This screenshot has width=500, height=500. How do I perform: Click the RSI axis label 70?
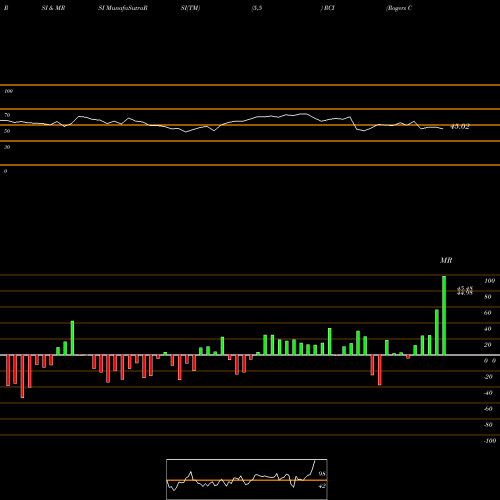coord(7,115)
